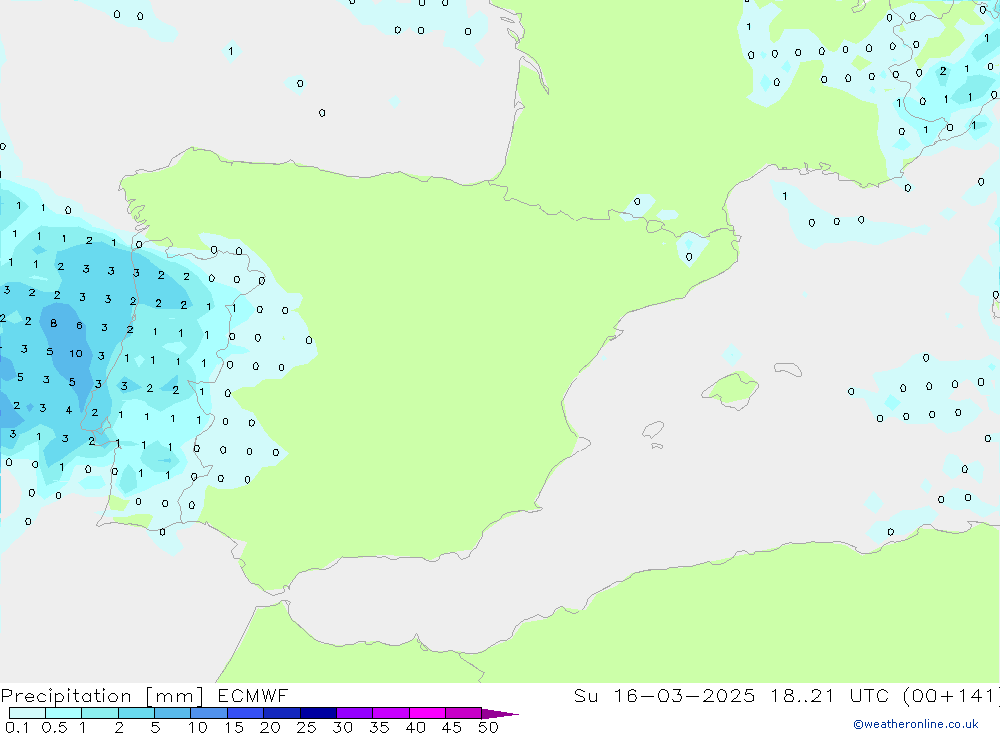Click the 25–30 mm navy legend swatch

(318, 713)
